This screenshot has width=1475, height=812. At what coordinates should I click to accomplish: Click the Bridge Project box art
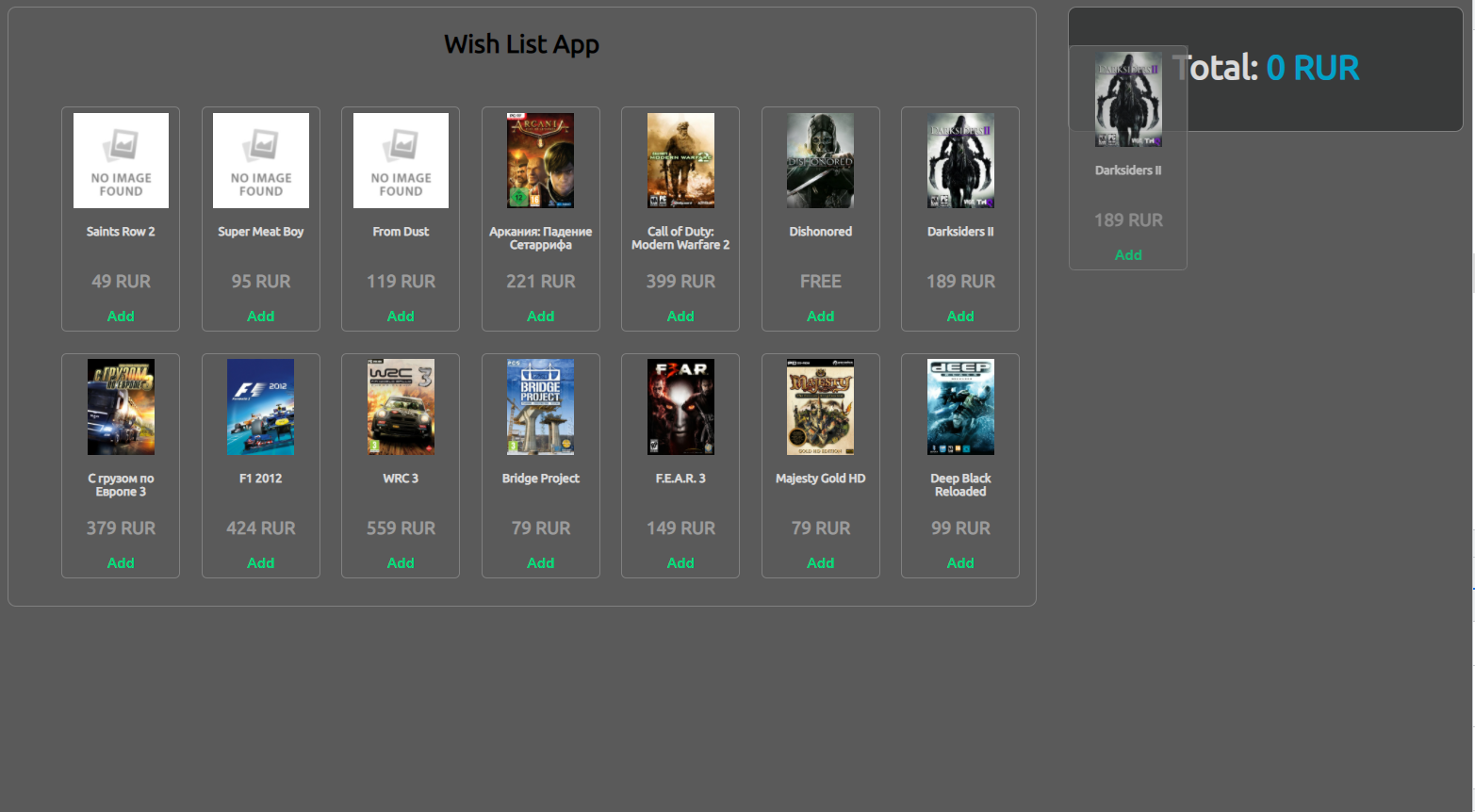540,407
